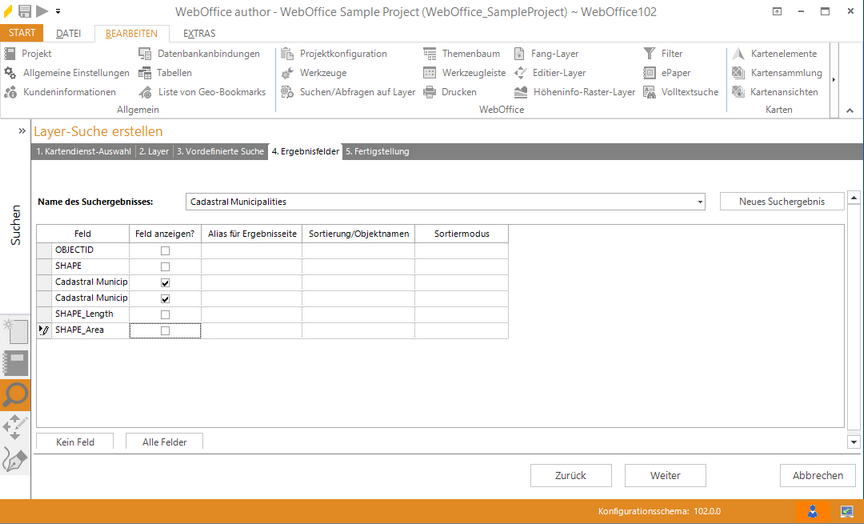This screenshot has height=524, width=864.
Task: Toggle the SHAPE_Length display checkbox
Action: (x=165, y=314)
